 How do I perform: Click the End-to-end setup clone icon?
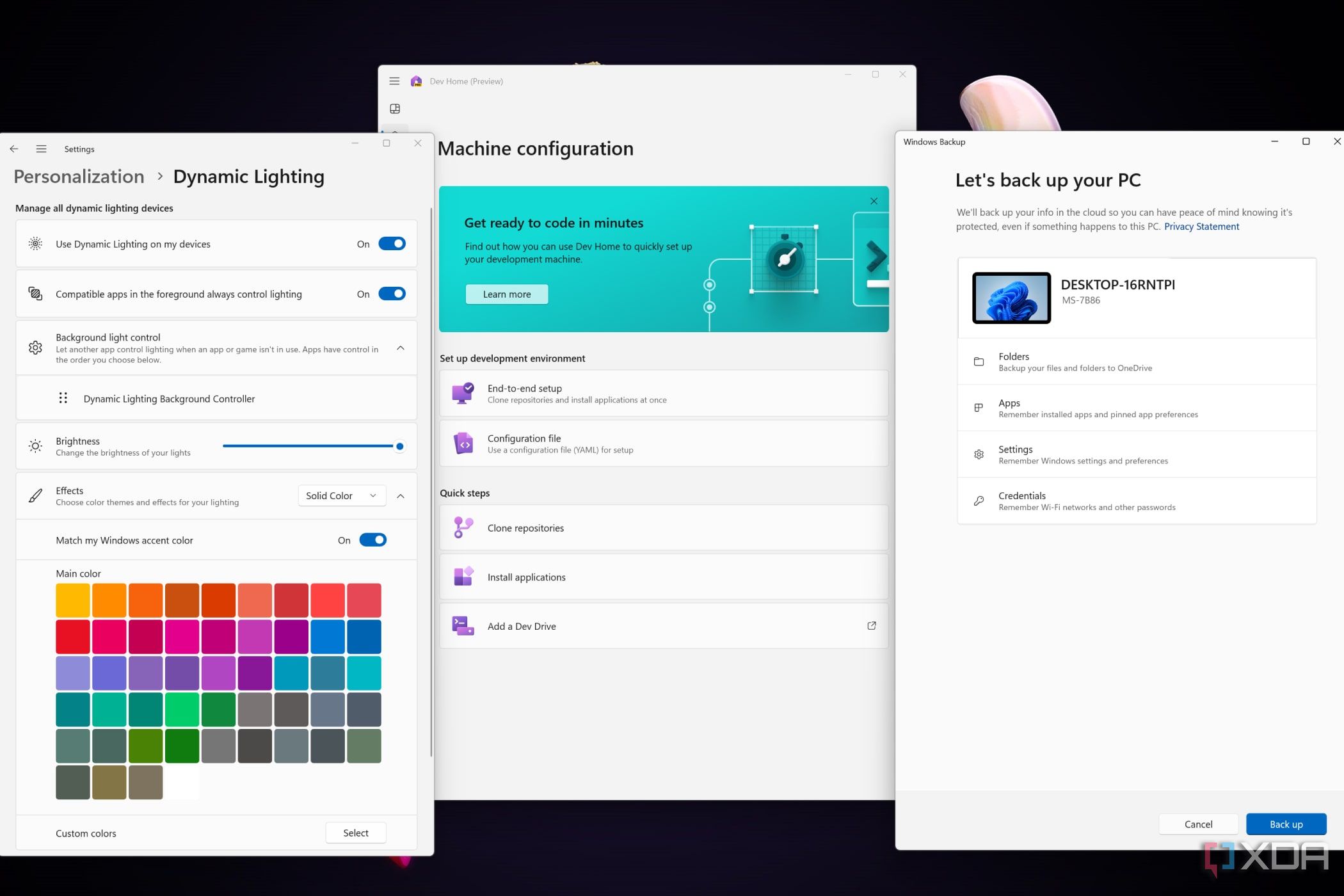coord(462,392)
